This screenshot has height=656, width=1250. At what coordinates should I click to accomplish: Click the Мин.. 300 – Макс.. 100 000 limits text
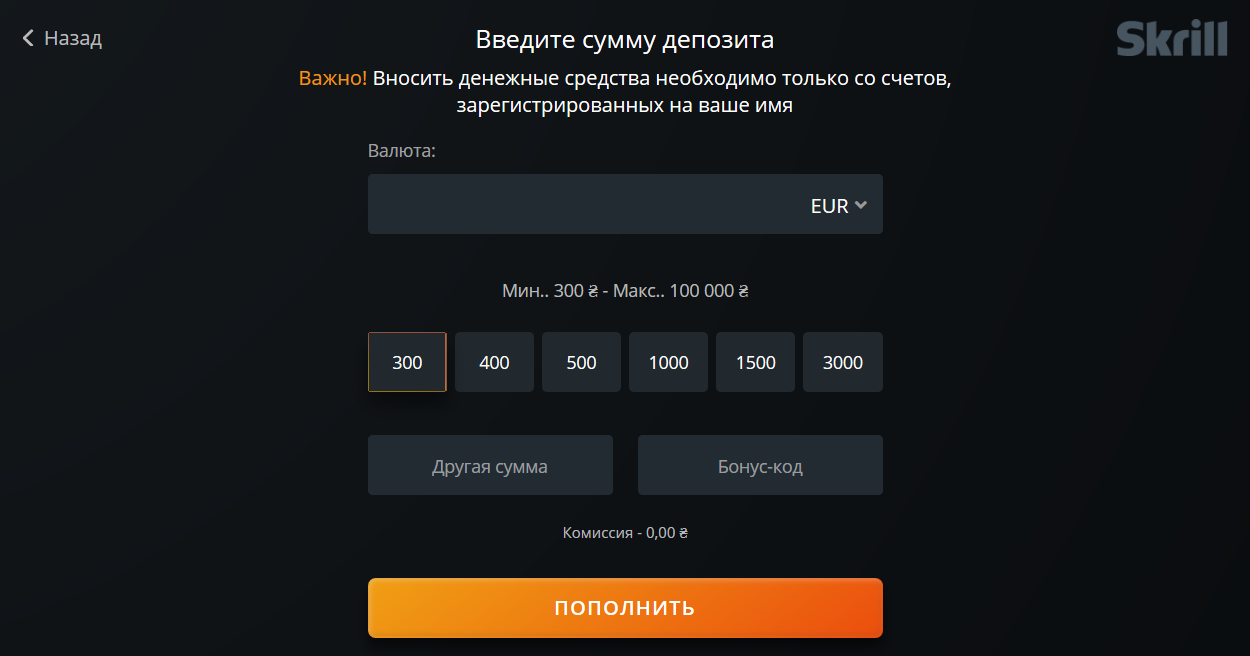pos(625,291)
